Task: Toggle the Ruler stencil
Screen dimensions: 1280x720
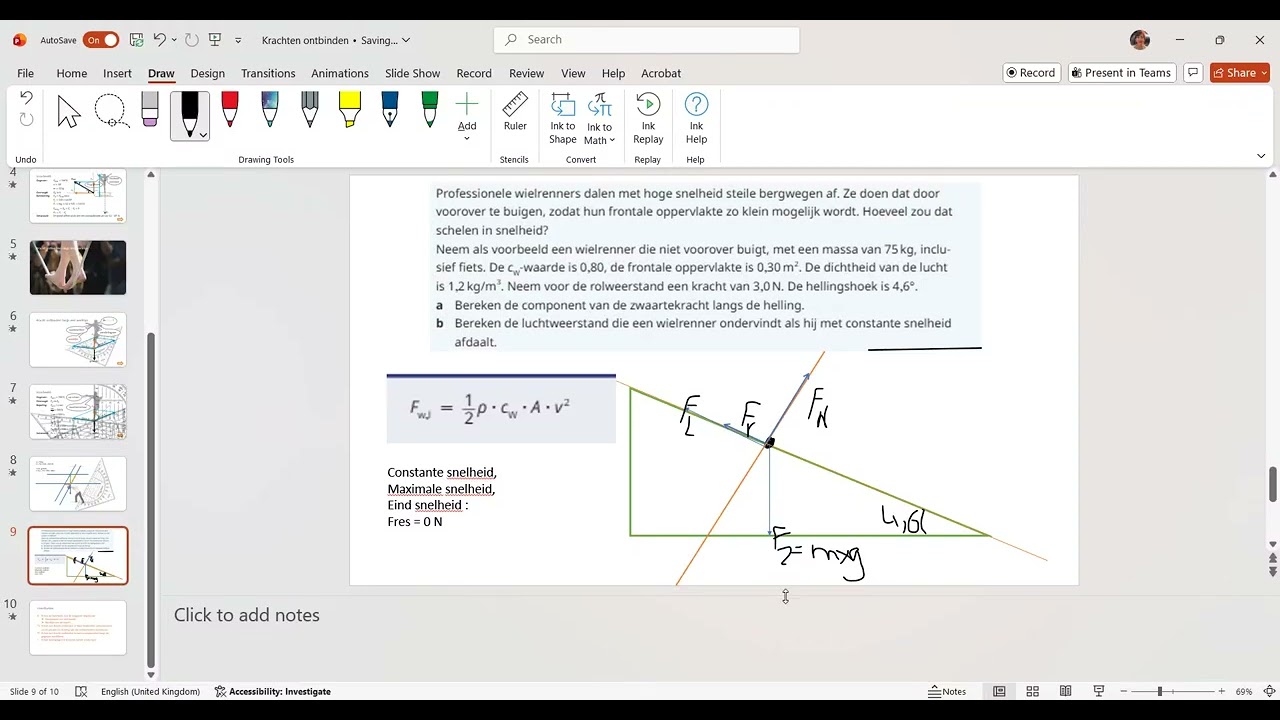Action: coord(515,112)
